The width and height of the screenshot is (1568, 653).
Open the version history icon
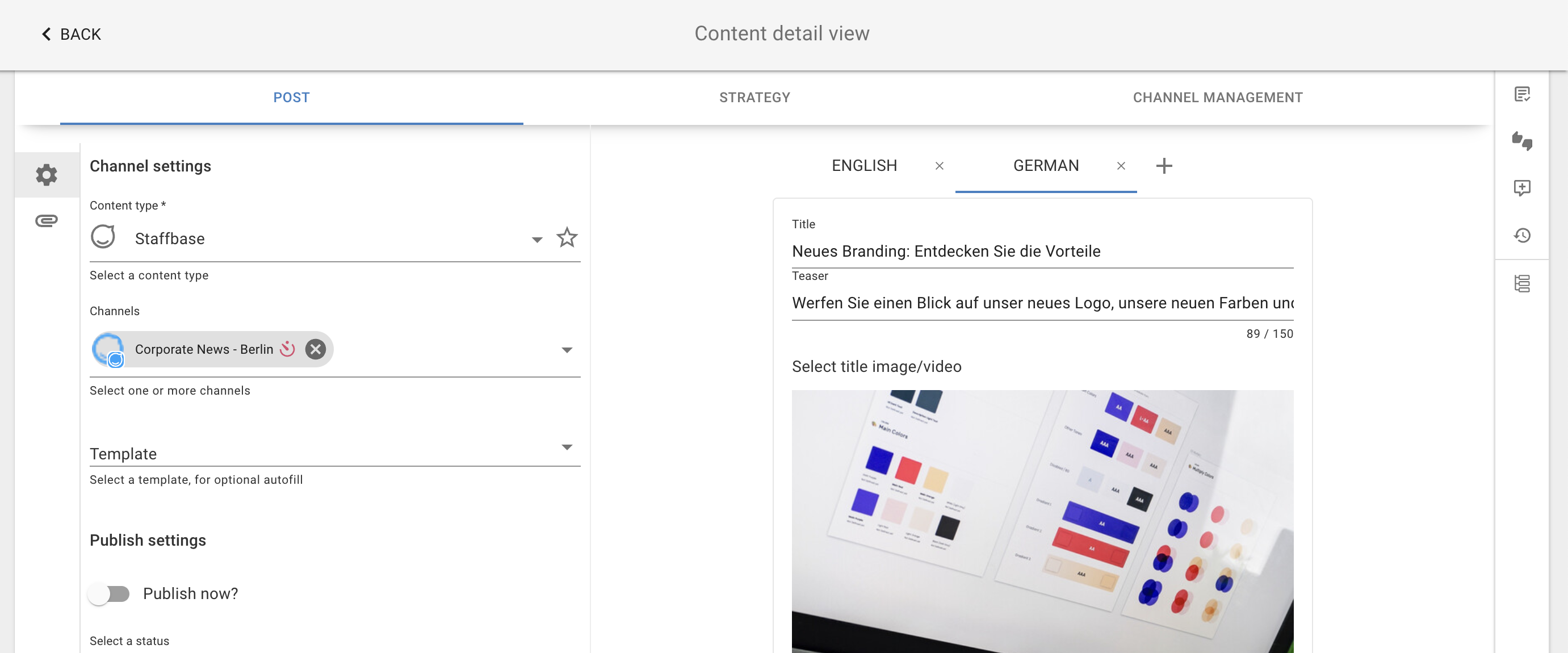click(1522, 235)
